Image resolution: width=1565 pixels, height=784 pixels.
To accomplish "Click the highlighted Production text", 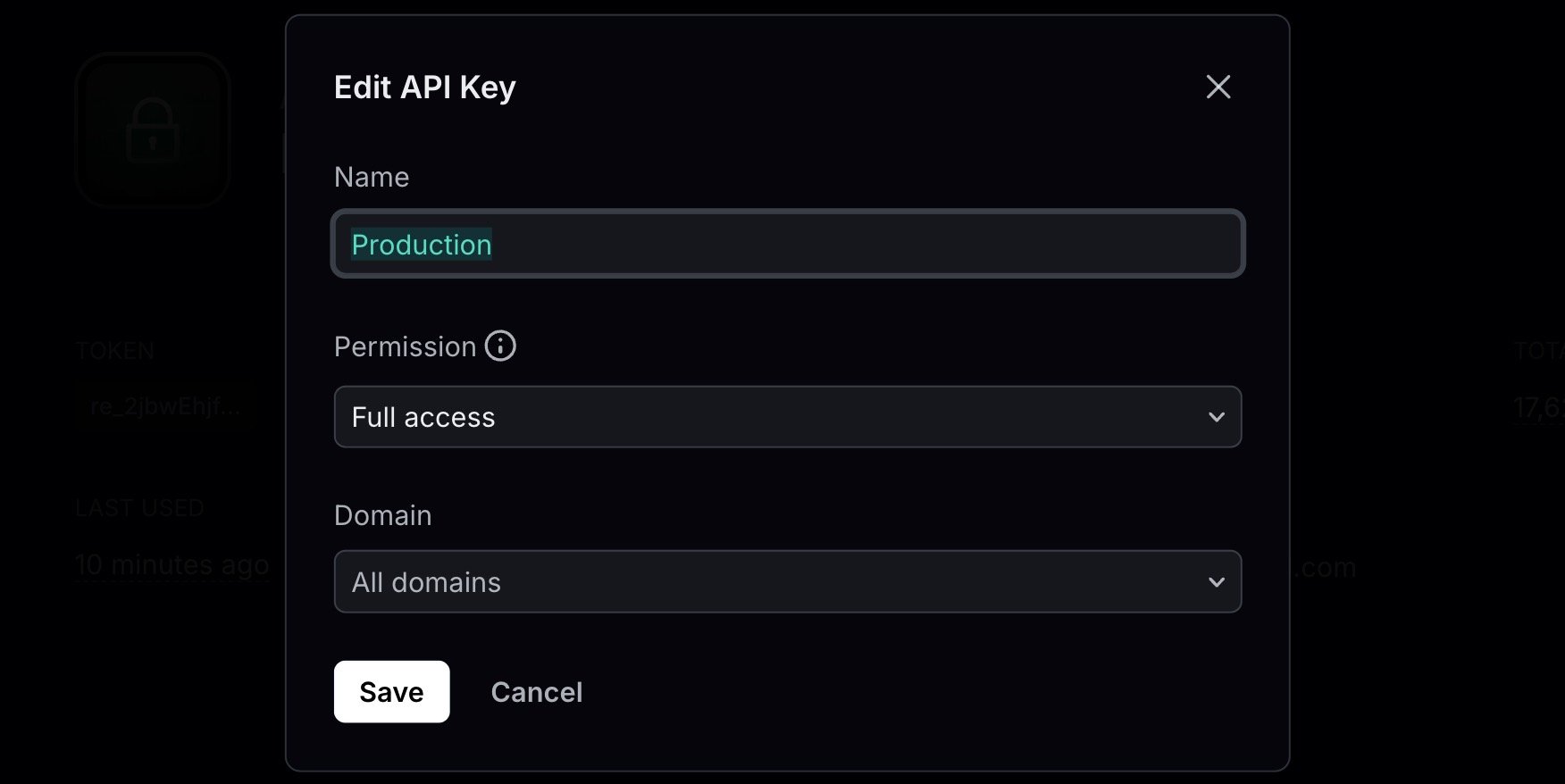I will click(x=422, y=245).
